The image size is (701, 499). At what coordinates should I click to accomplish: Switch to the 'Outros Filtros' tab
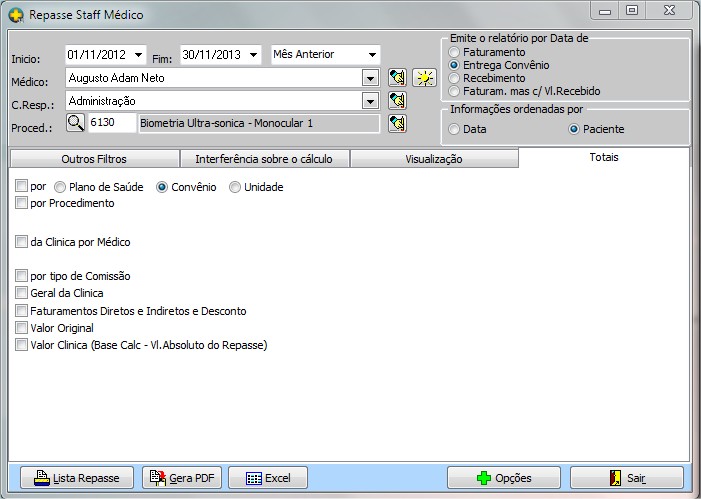click(94, 158)
